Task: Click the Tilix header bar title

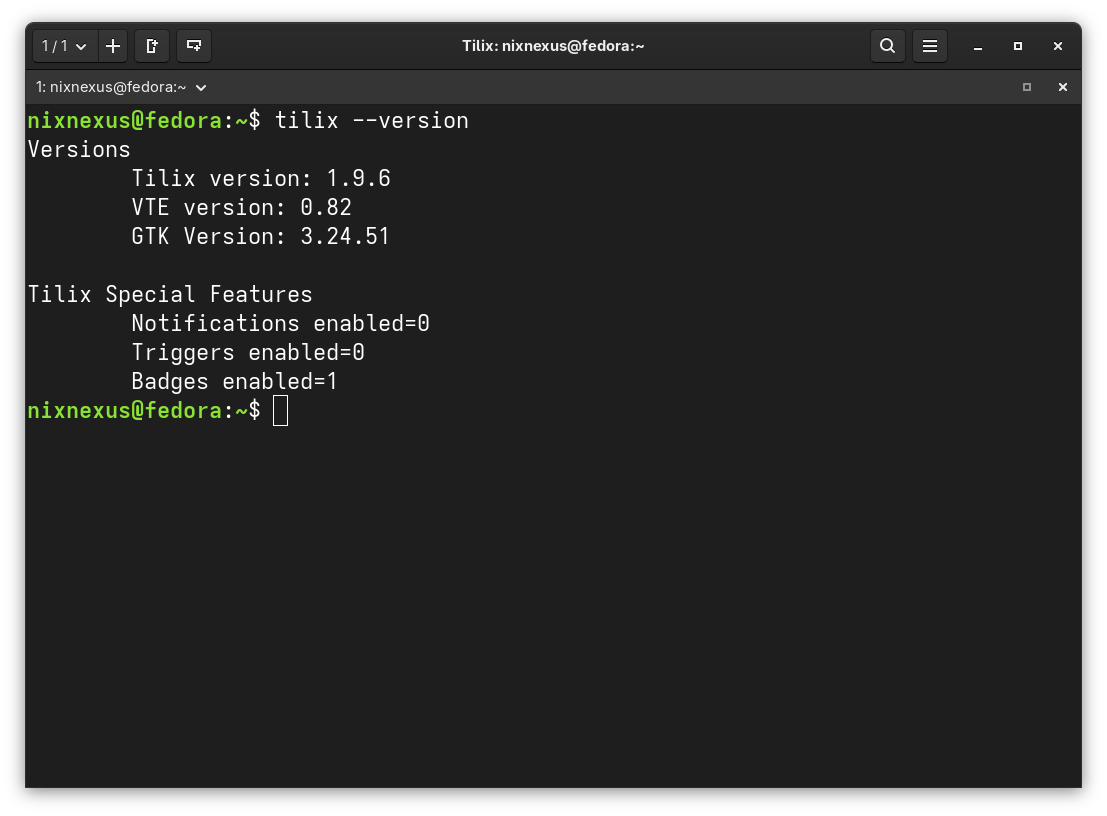Action: click(553, 46)
